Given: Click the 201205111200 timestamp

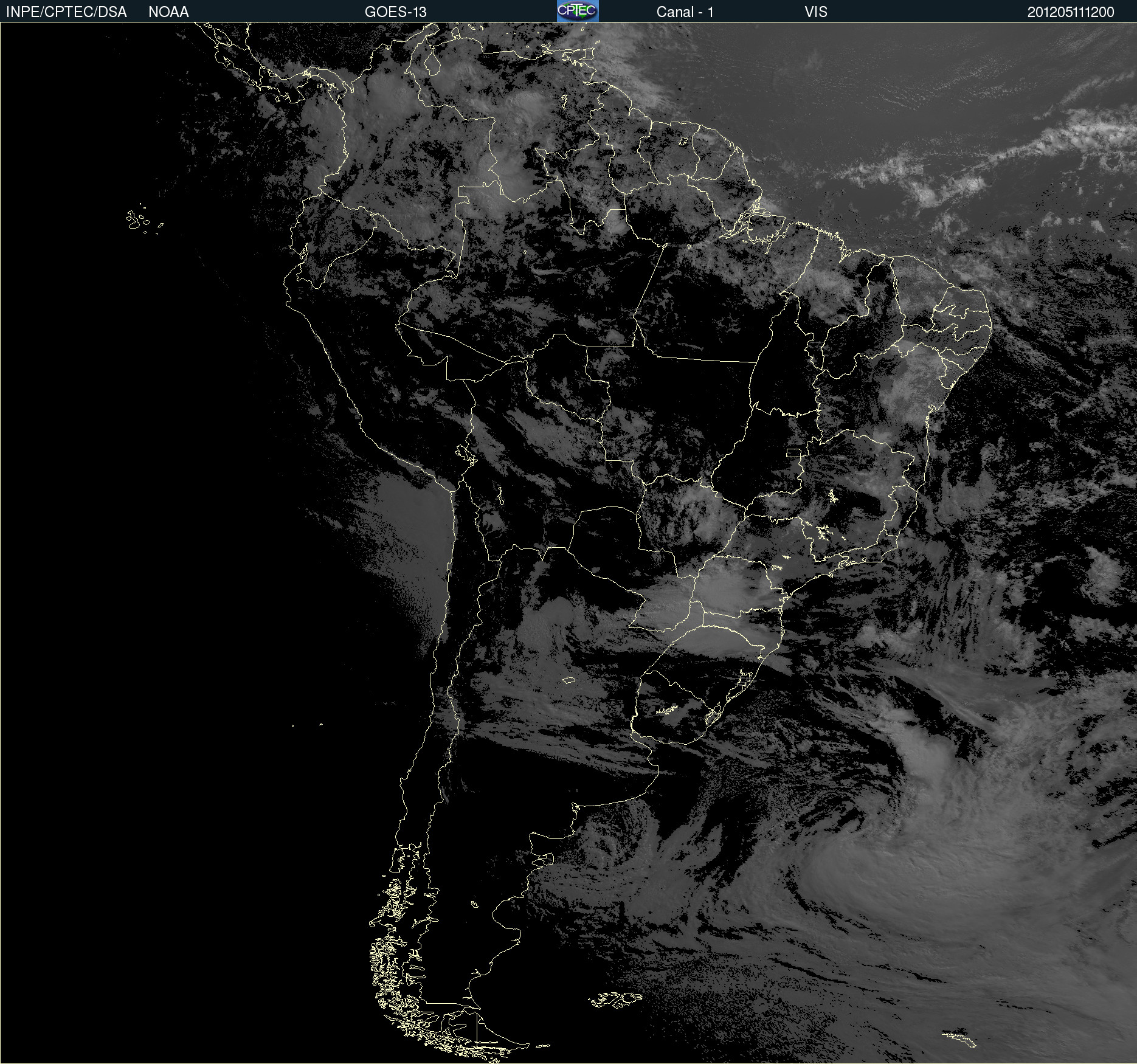Looking at the screenshot, I should pyautogui.click(x=1071, y=12).
